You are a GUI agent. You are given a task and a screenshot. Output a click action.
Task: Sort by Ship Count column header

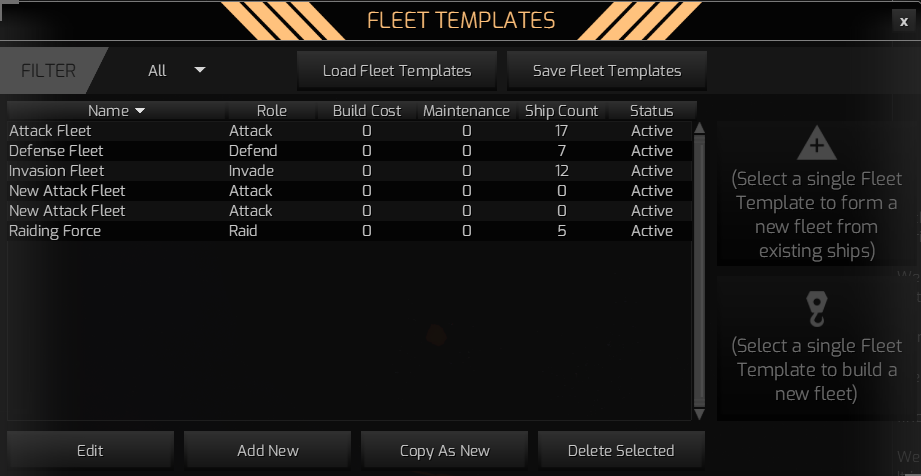[561, 111]
